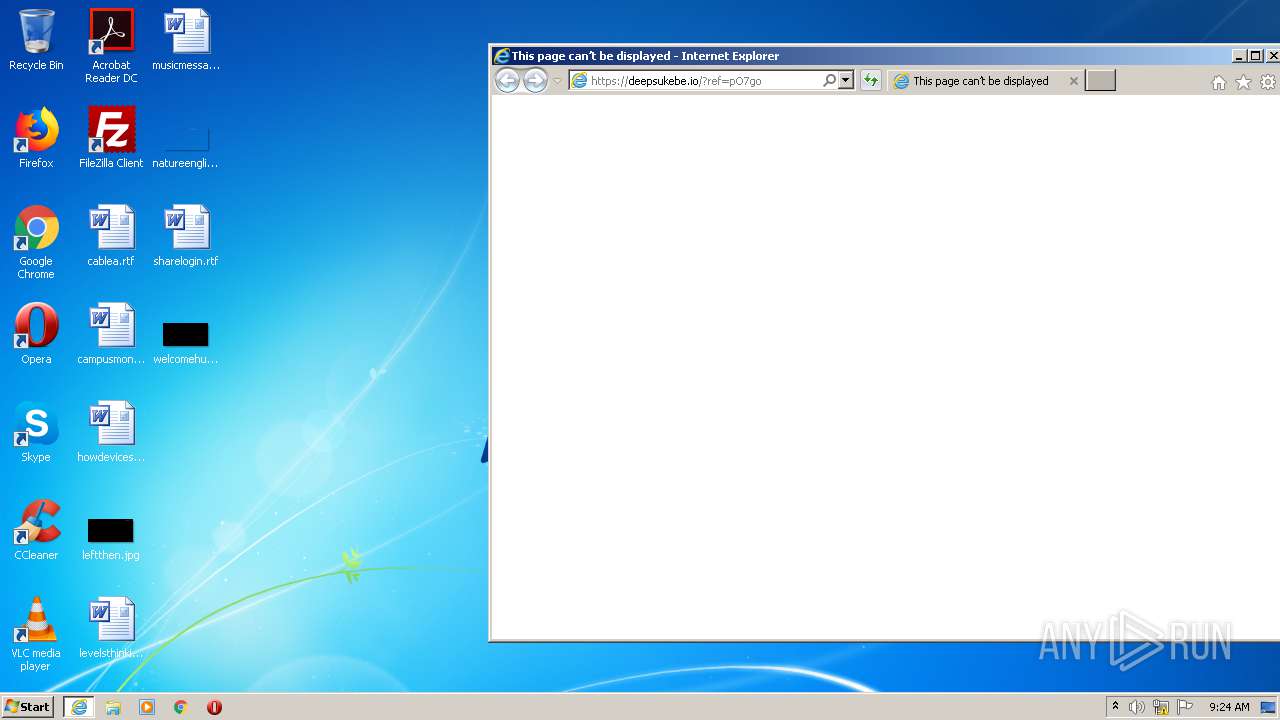Click the Home icon in Internet Explorer
The width and height of the screenshot is (1280, 720).
point(1218,83)
